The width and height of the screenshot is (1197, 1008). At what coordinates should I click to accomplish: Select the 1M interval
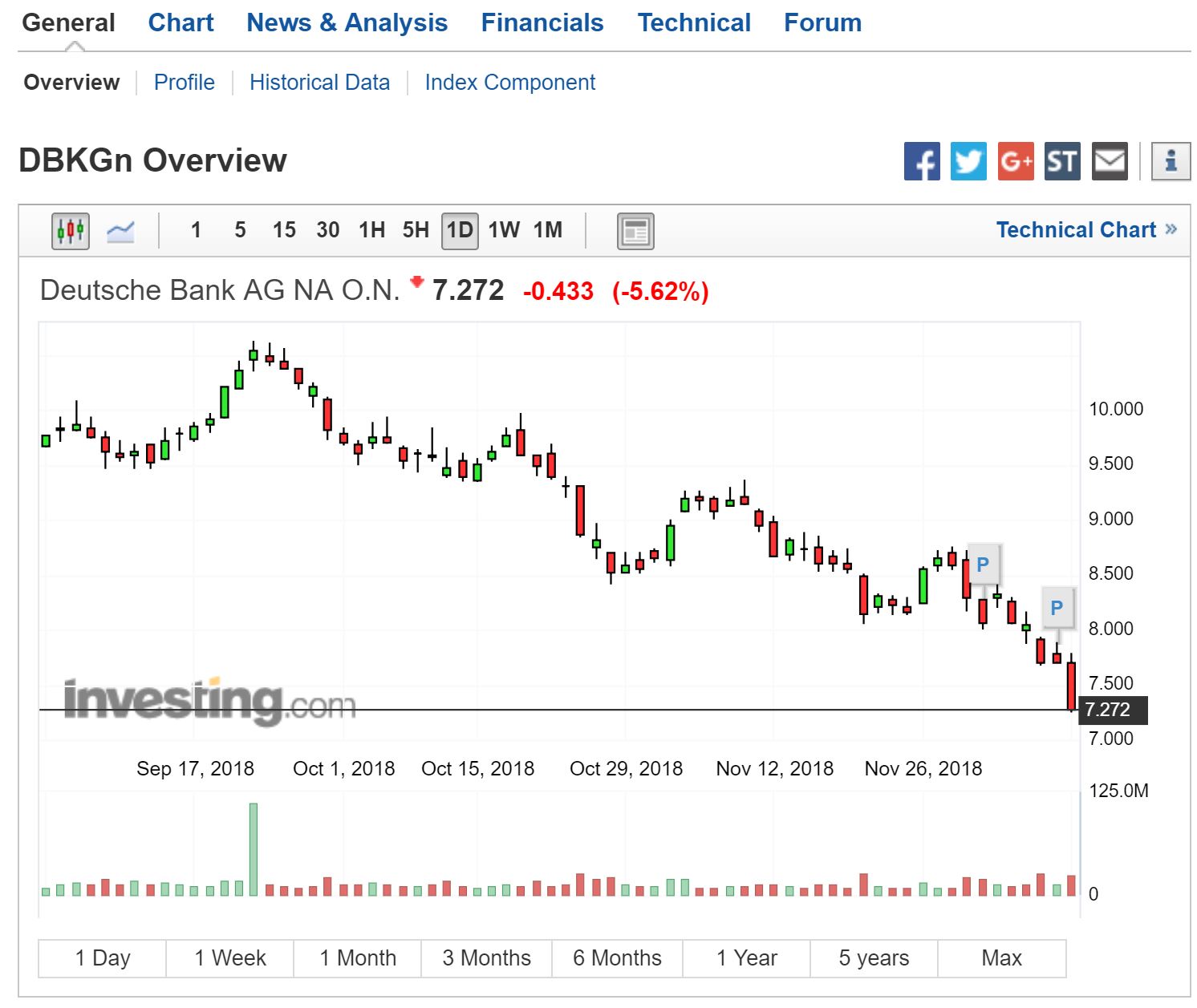(548, 231)
